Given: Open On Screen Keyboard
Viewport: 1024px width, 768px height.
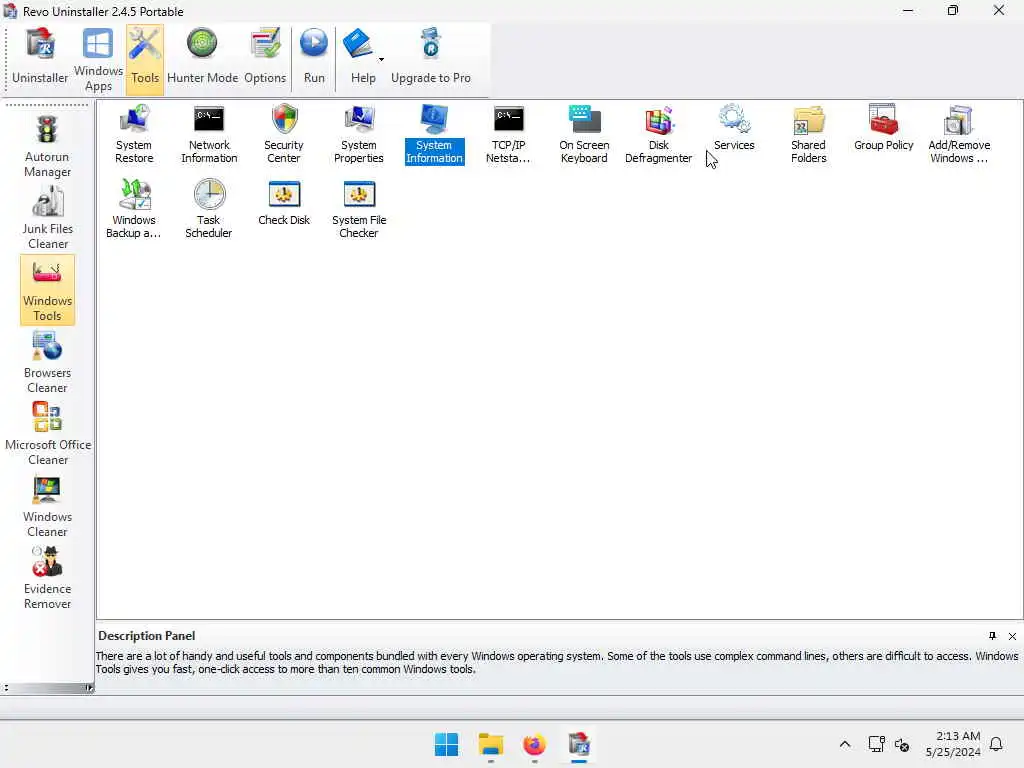Looking at the screenshot, I should click(584, 135).
